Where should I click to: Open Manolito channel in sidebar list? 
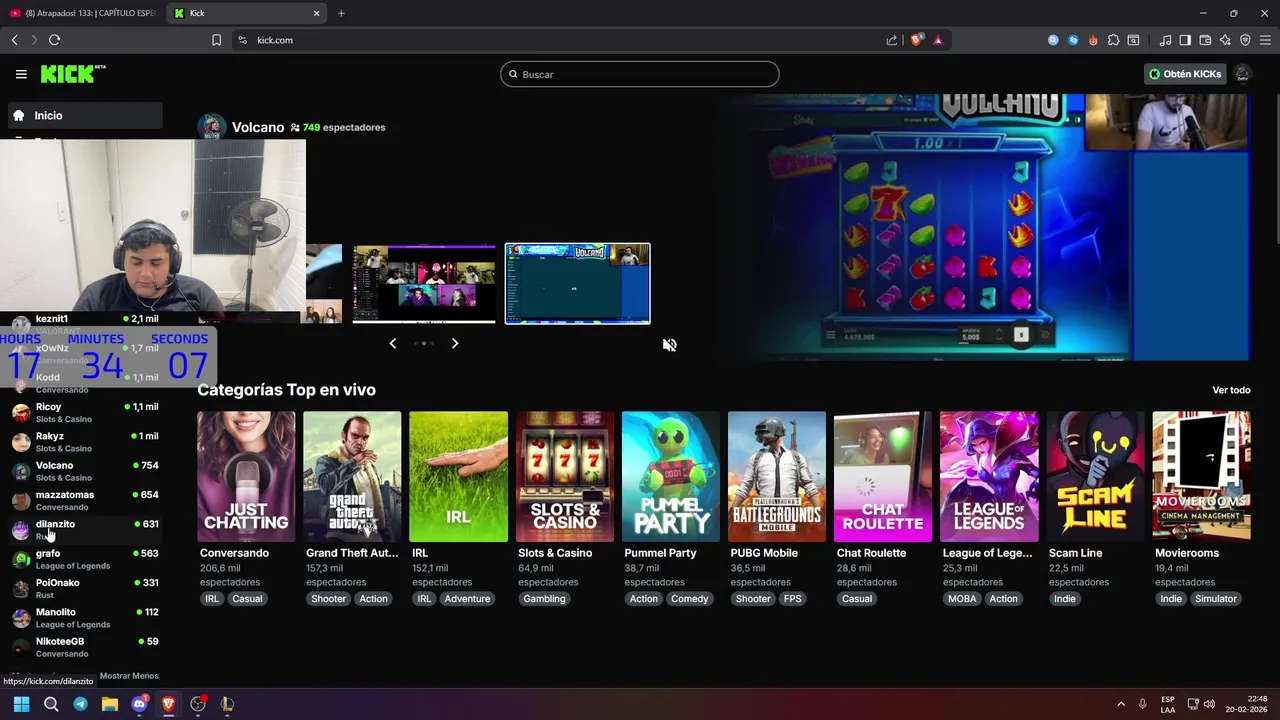click(x=85, y=617)
